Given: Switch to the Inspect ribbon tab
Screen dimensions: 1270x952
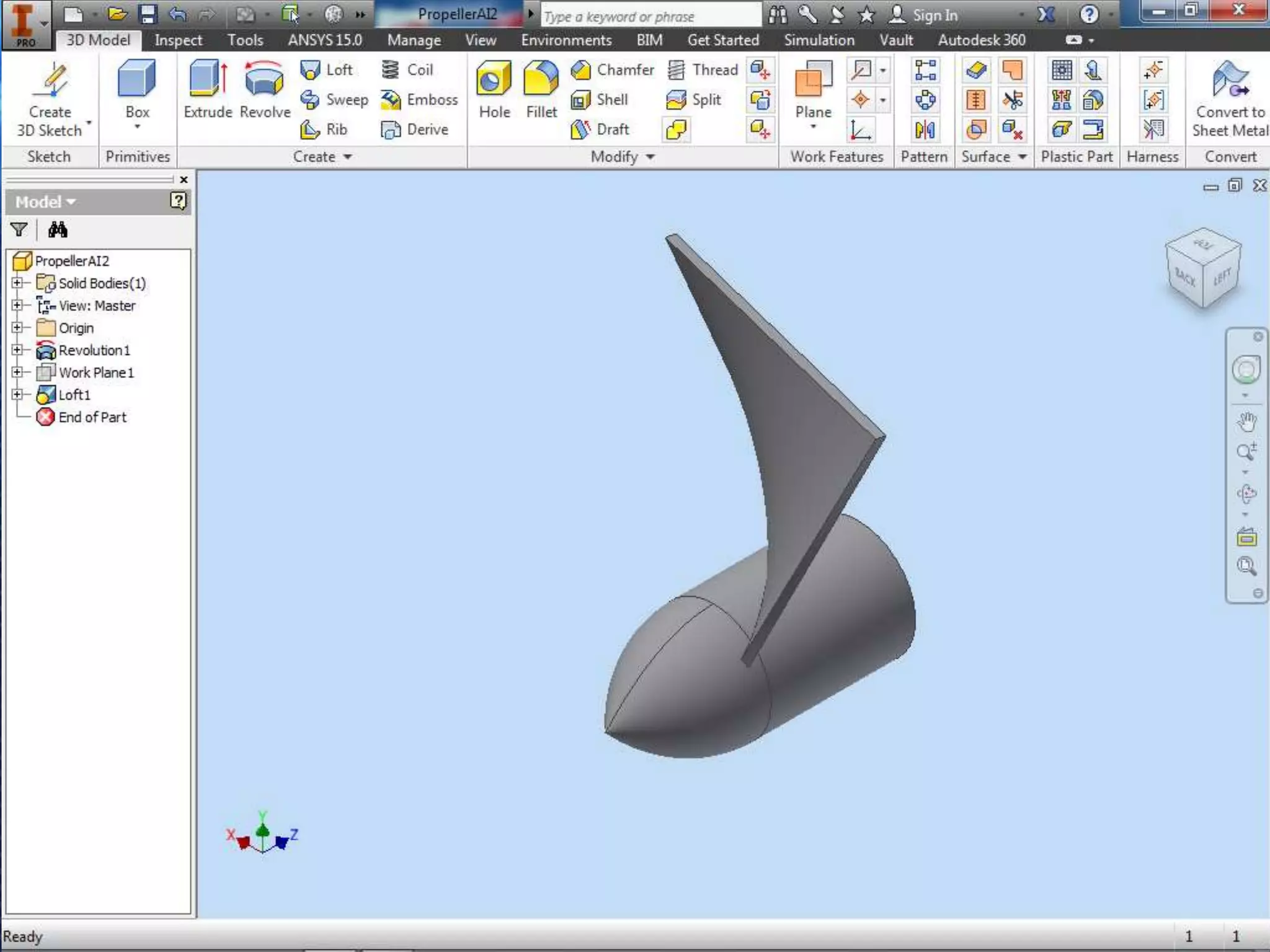Looking at the screenshot, I should 178,40.
